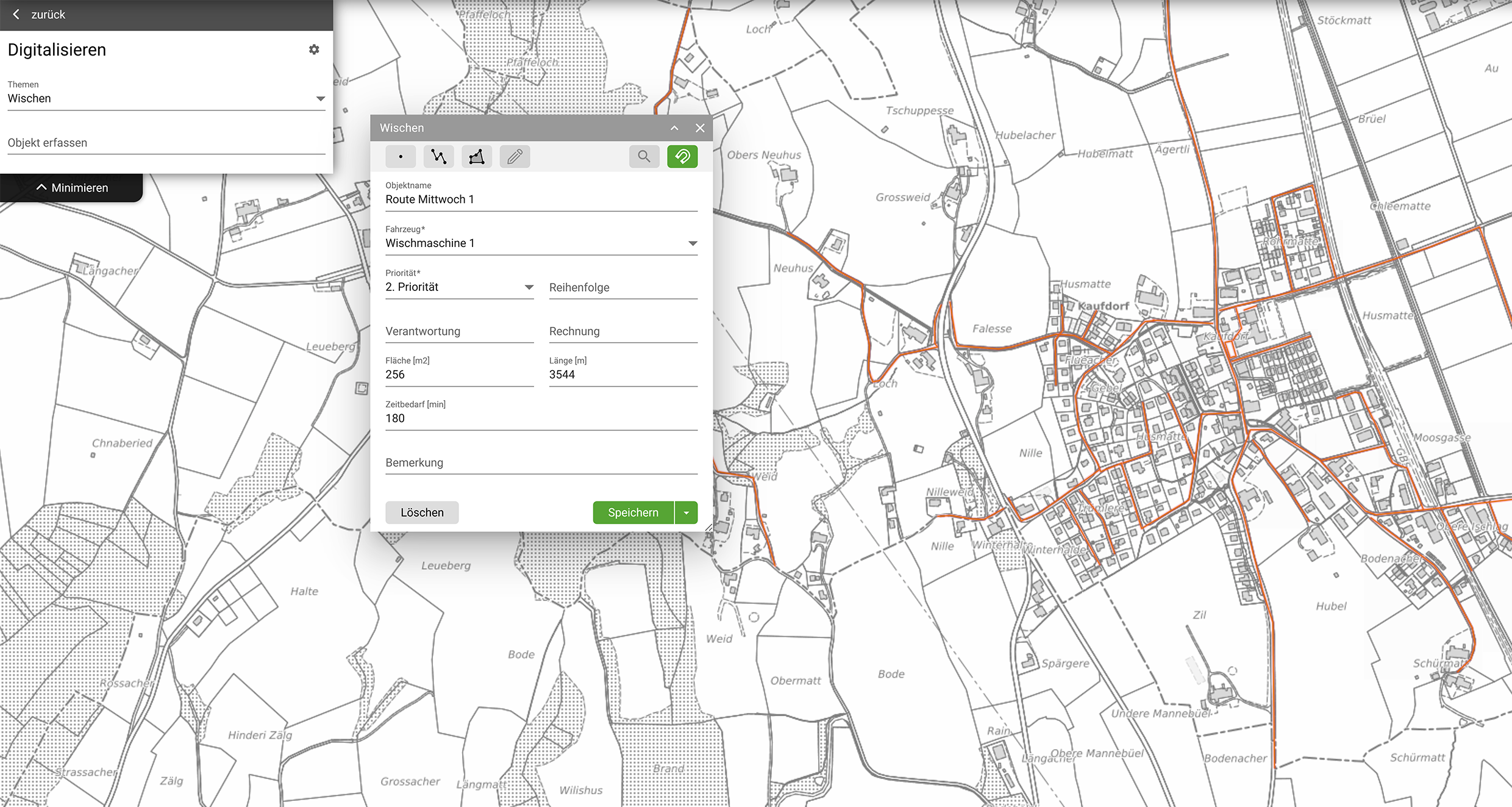Image resolution: width=1512 pixels, height=807 pixels.
Task: Go back with the zurück arrow
Action: click(16, 14)
